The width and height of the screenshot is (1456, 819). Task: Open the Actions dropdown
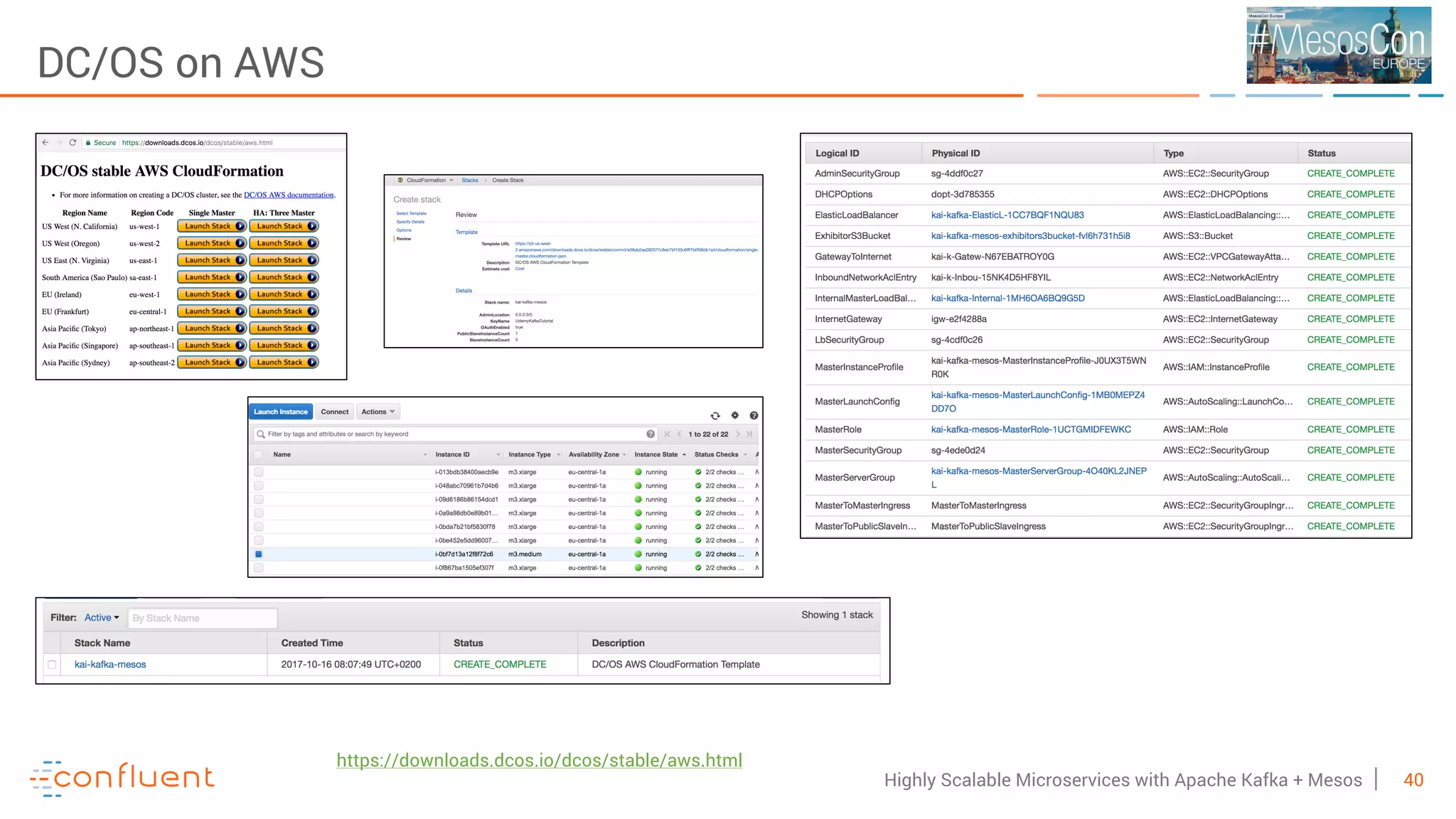[x=378, y=412]
